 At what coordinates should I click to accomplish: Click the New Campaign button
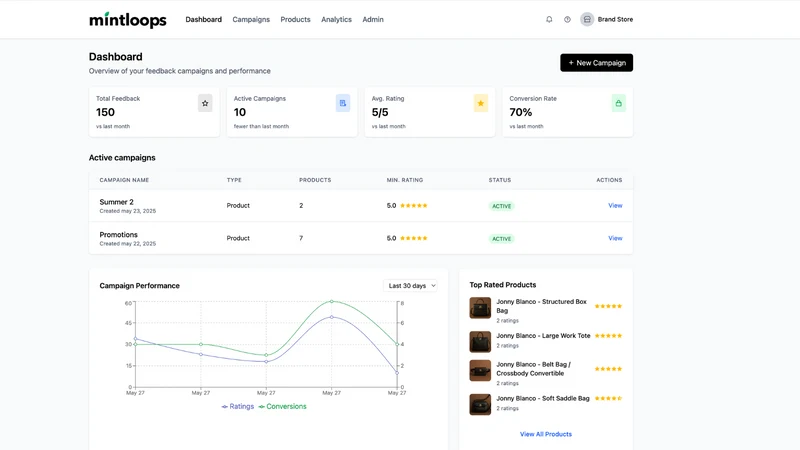coord(596,63)
